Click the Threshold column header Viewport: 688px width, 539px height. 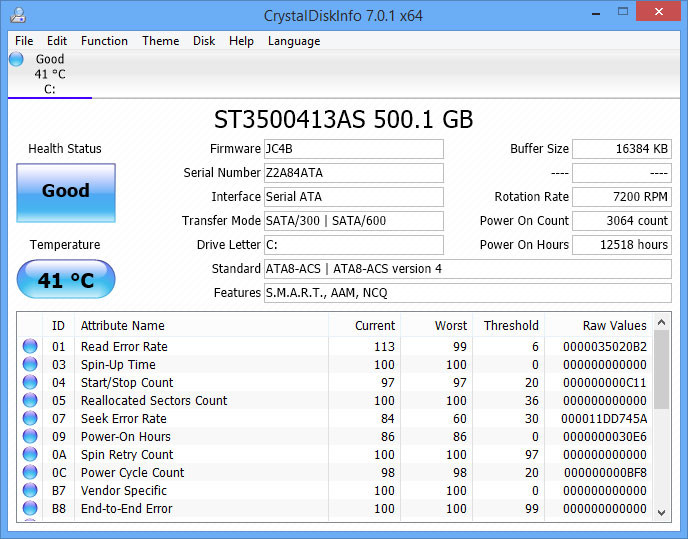[509, 326]
